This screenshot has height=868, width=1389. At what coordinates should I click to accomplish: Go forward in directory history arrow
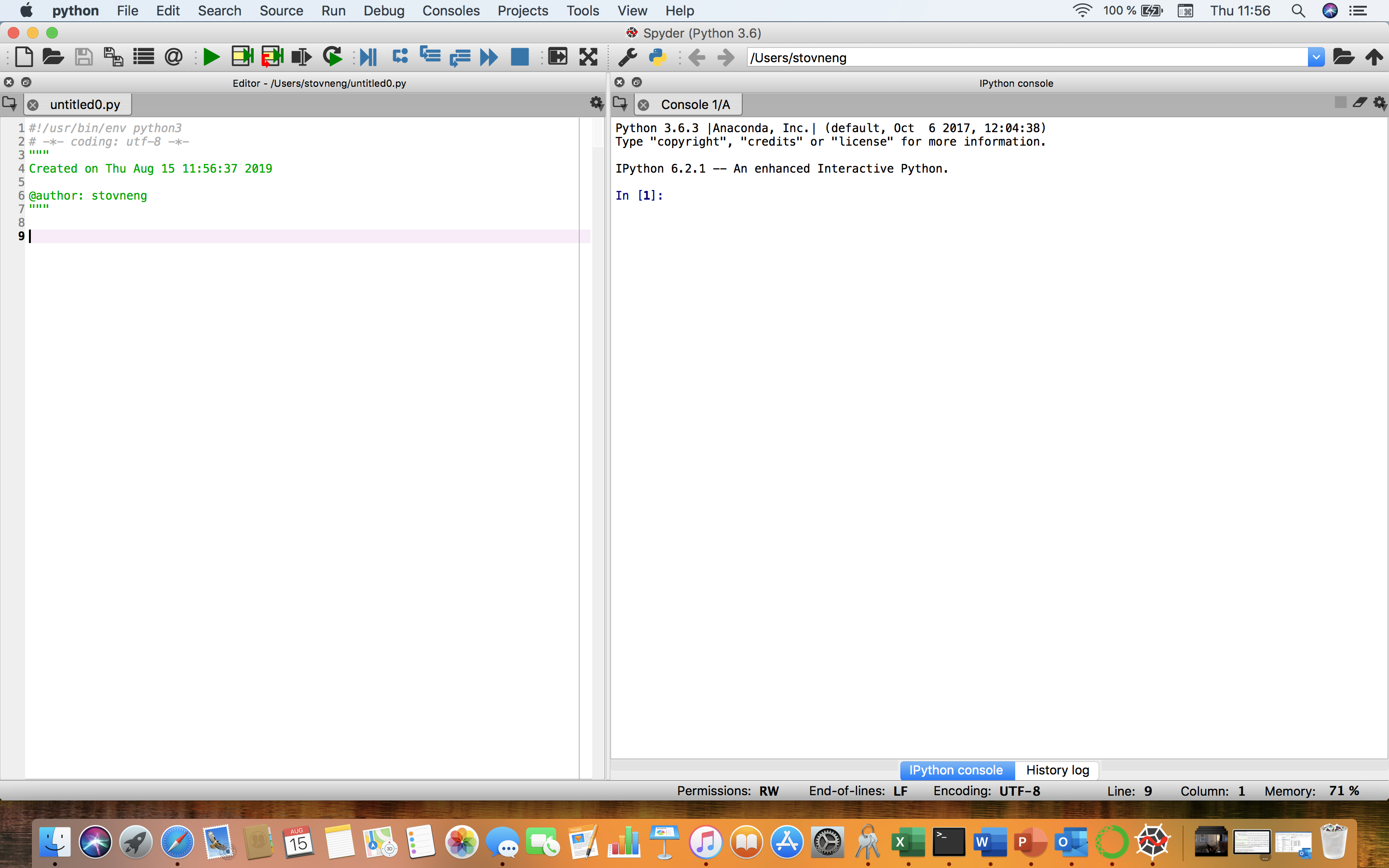pos(726,57)
